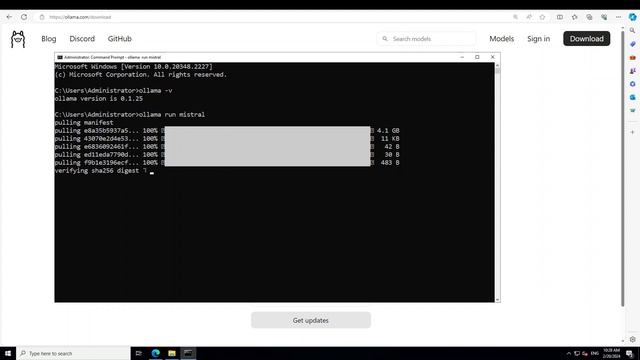Maximize the Command Prompt window
Image resolution: width=640 pixels, height=360 pixels.
tap(477, 57)
